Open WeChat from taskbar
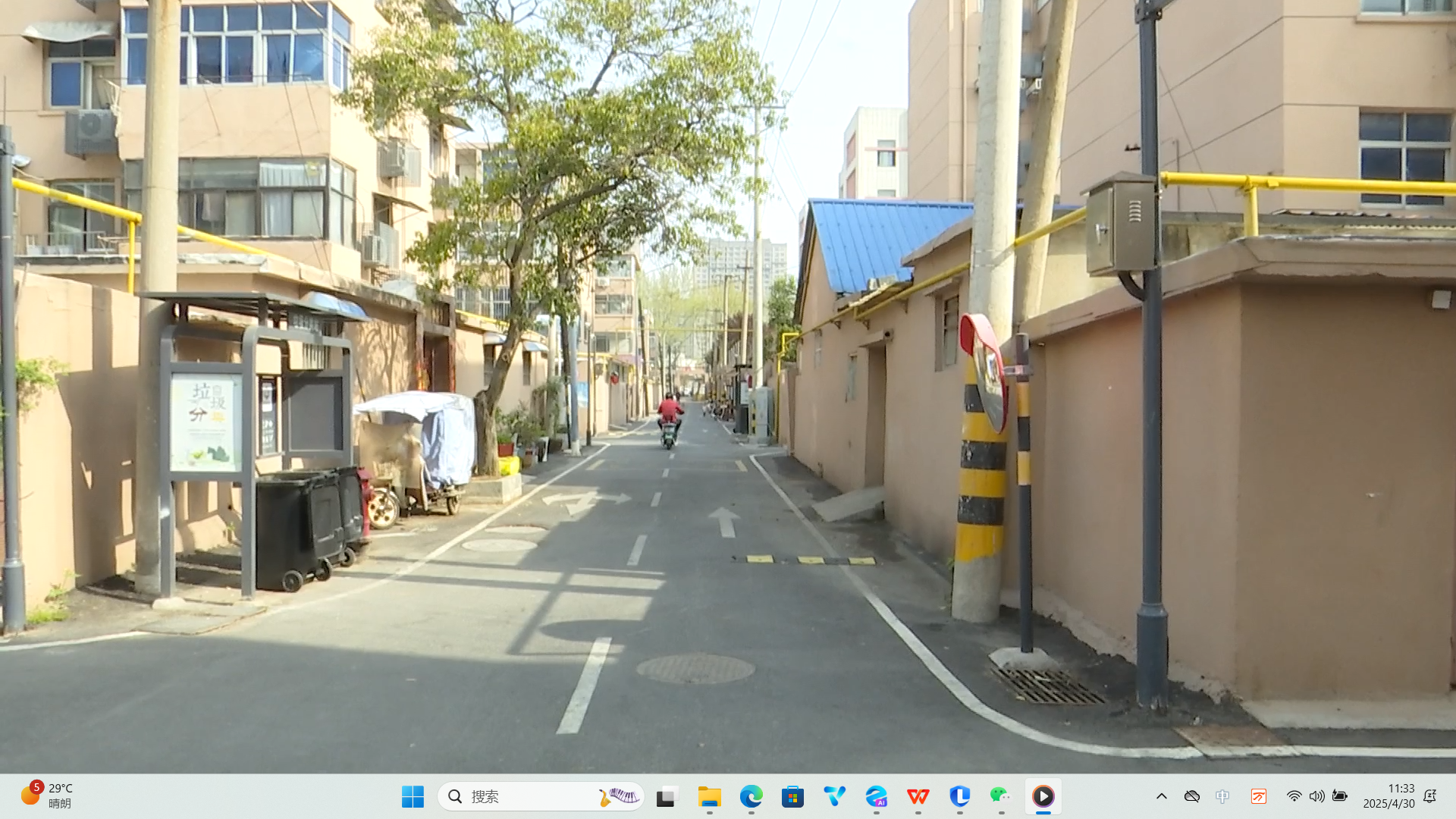Image resolution: width=1456 pixels, height=819 pixels. click(x=1001, y=796)
